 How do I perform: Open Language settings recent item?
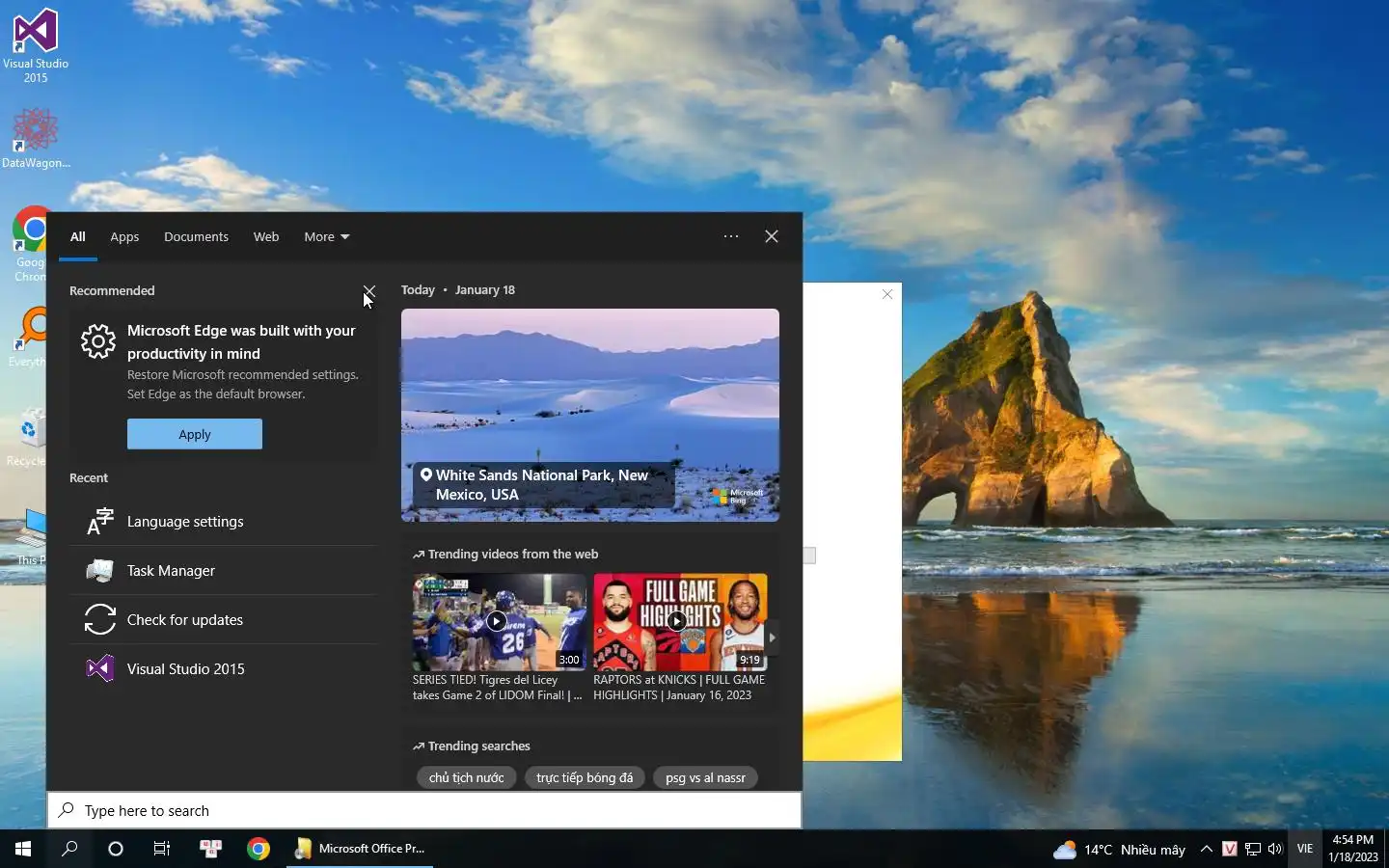tap(223, 522)
